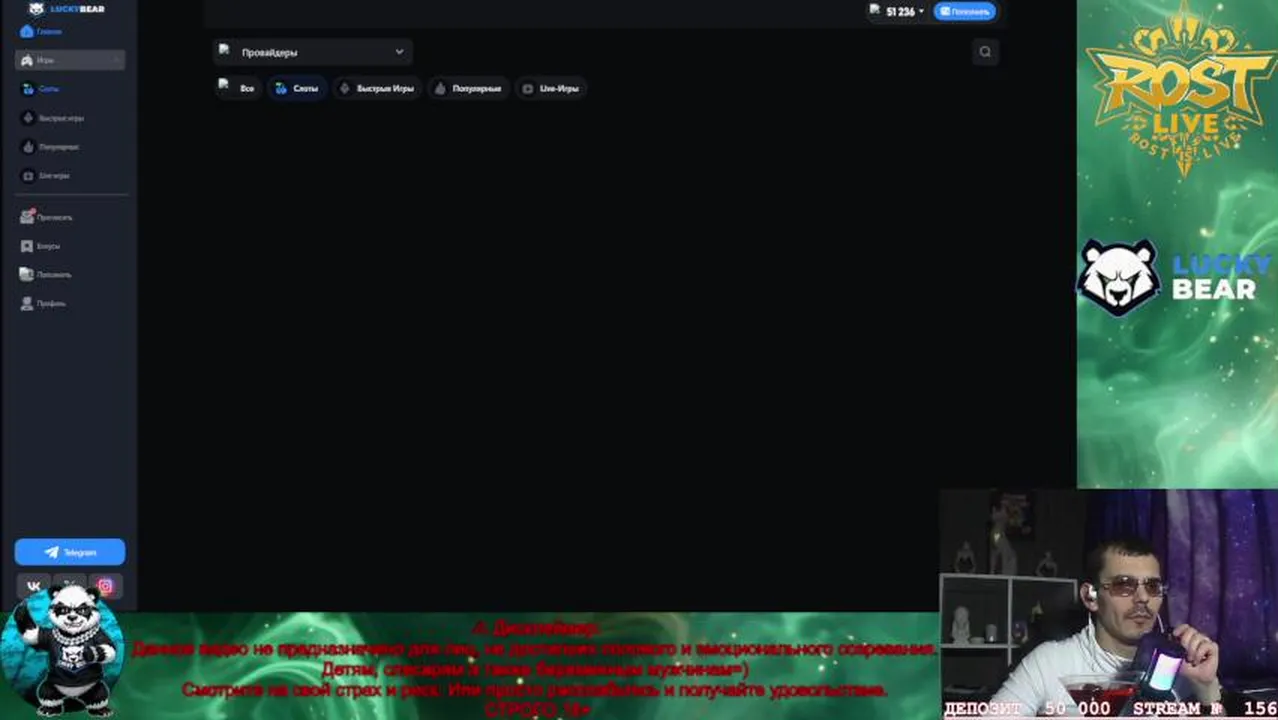Click the live games icon in the sidebar

(x=28, y=176)
